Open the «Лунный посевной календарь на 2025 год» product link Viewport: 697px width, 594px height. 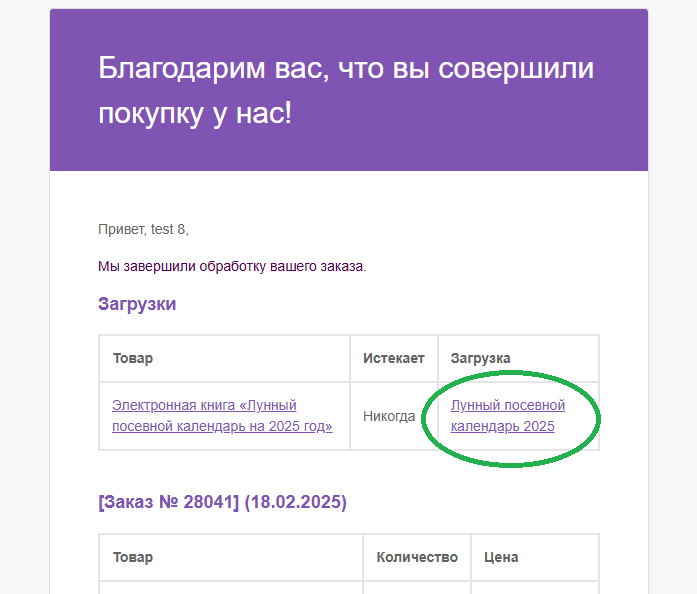(x=222, y=416)
